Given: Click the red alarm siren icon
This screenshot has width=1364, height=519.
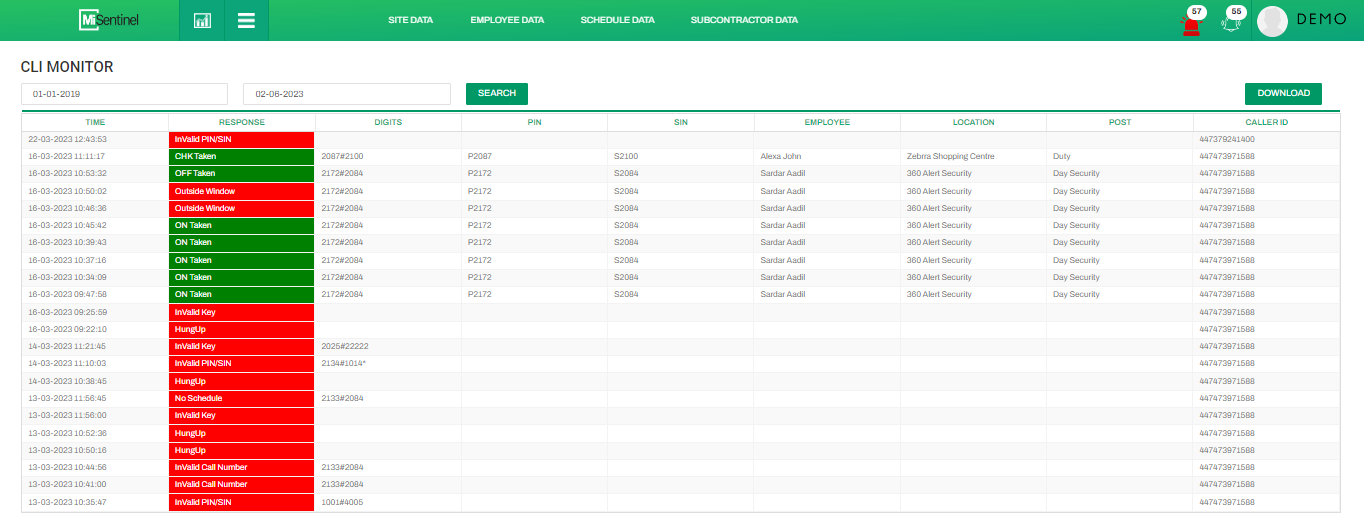Looking at the screenshot, I should tap(1191, 25).
